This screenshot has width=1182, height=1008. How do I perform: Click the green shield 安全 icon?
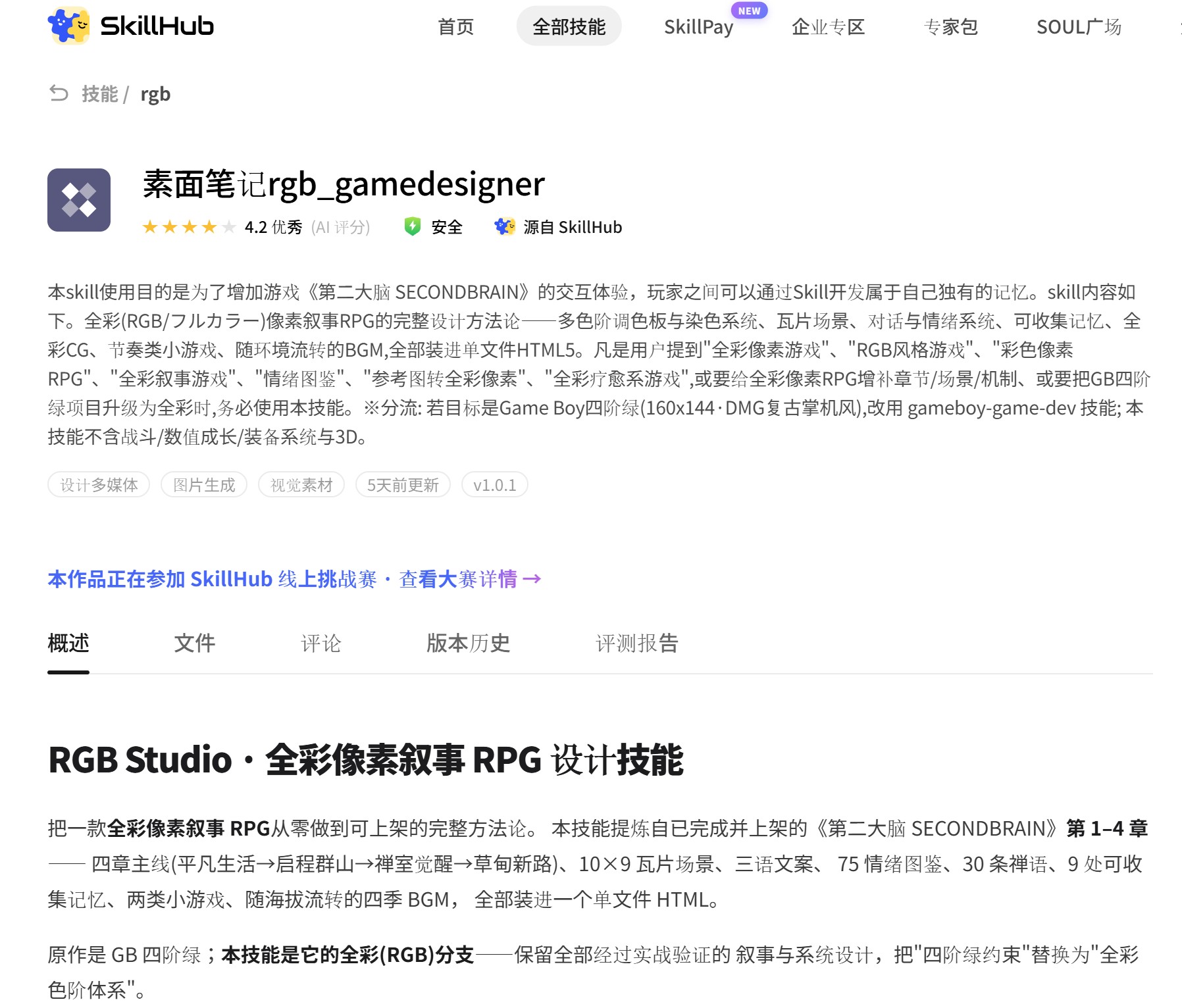tap(412, 226)
